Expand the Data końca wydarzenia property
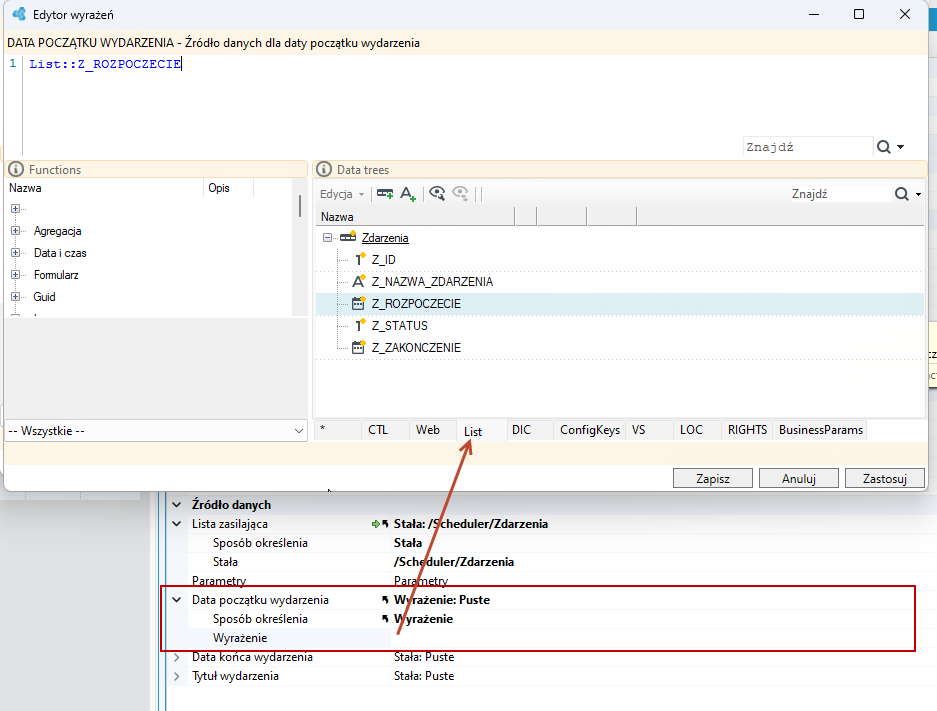937x711 pixels. tap(177, 657)
